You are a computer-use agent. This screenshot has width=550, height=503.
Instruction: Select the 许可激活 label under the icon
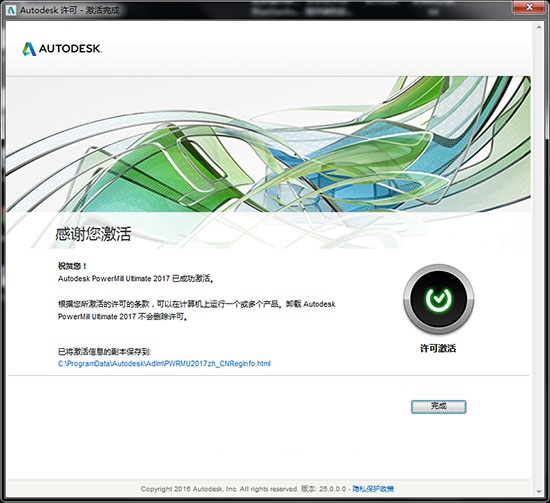point(438,348)
